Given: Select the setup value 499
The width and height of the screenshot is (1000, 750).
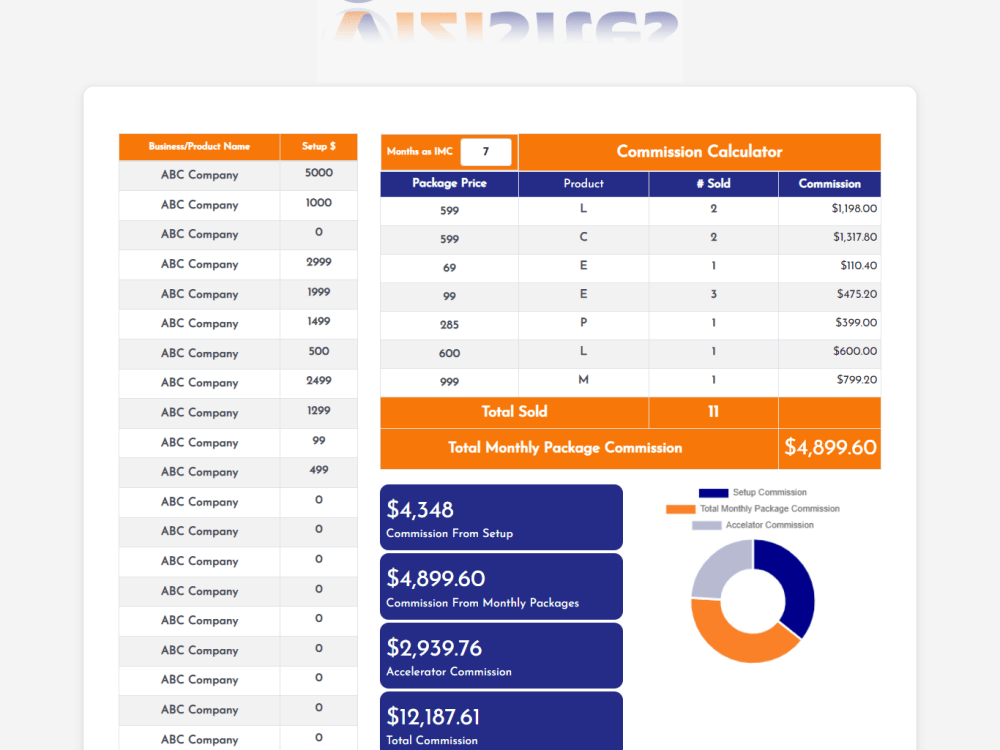Looking at the screenshot, I should tap(319, 470).
